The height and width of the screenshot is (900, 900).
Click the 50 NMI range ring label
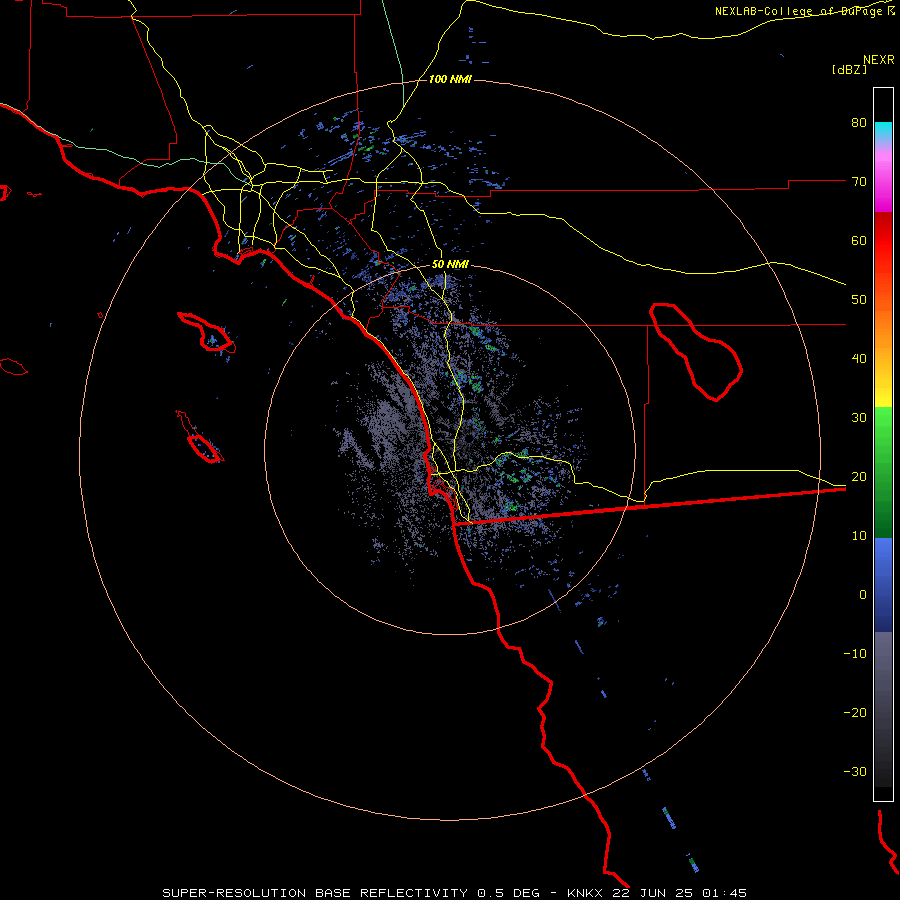[450, 265]
